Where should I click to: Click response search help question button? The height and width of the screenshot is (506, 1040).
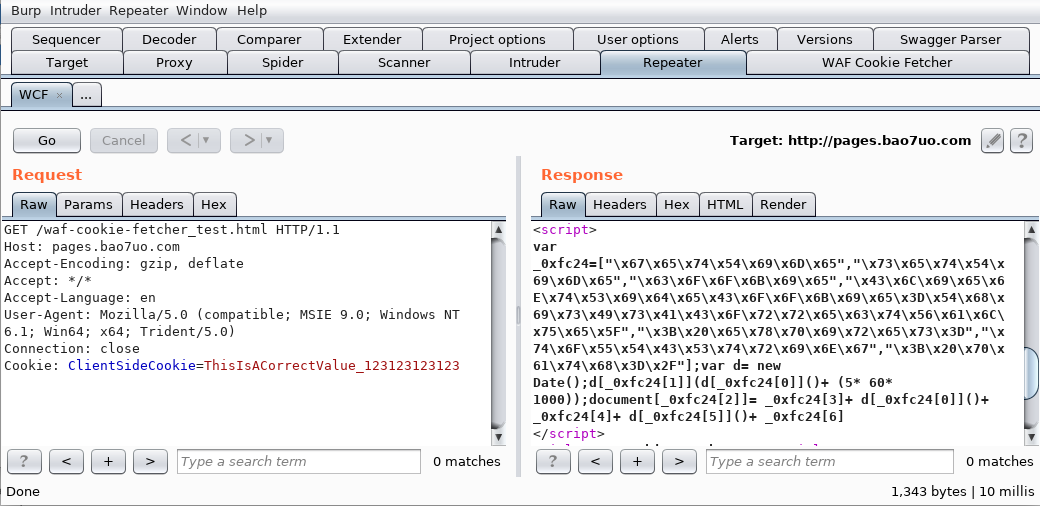(x=553, y=462)
